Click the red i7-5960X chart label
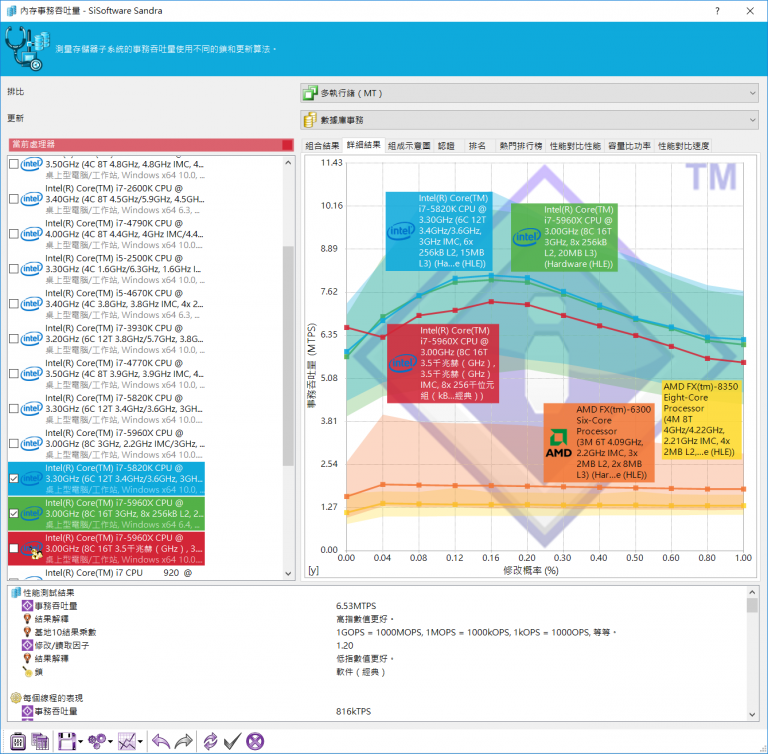The height and width of the screenshot is (754, 768). pos(443,363)
